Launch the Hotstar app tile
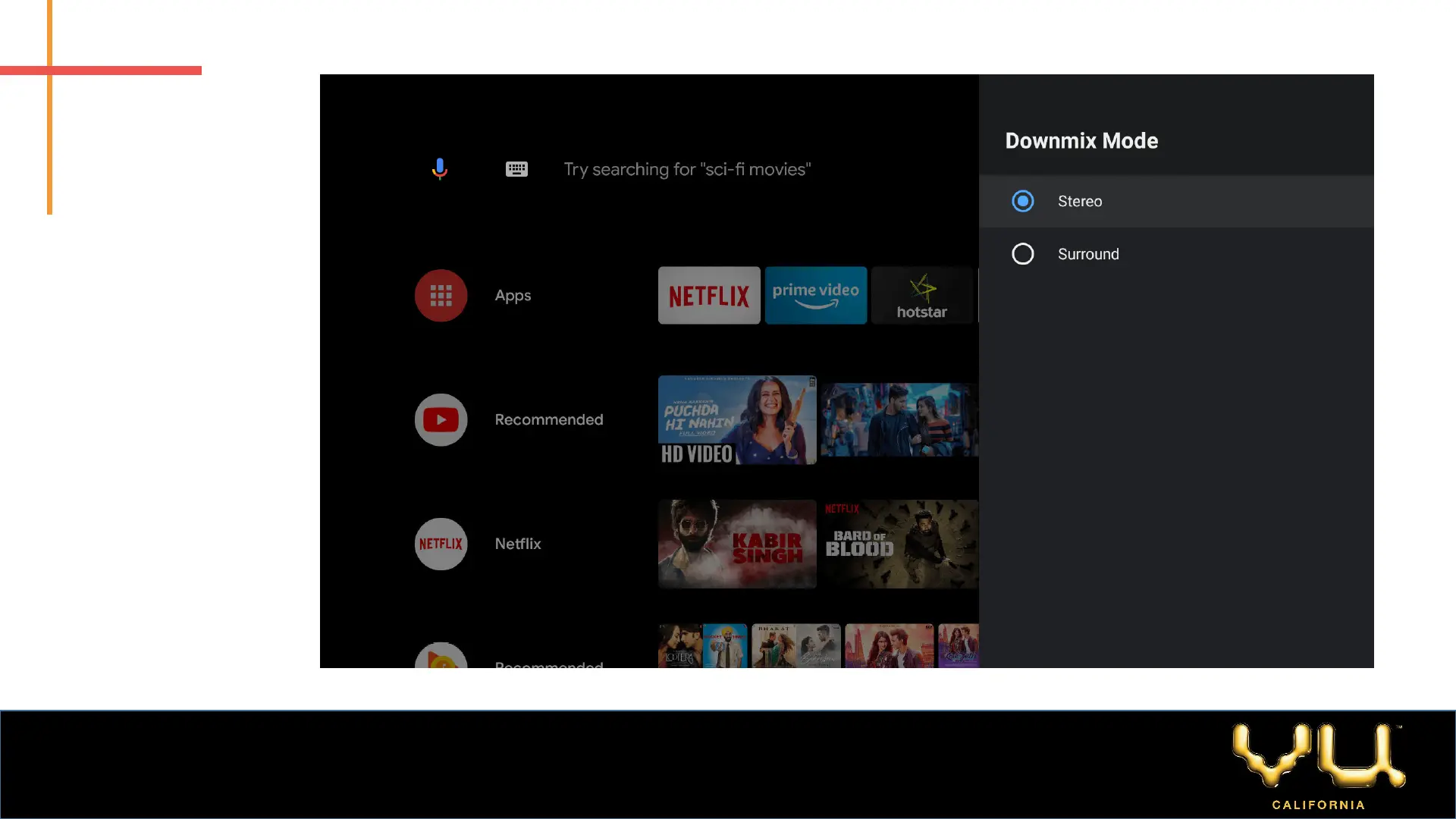The height and width of the screenshot is (819, 1456). click(921, 295)
